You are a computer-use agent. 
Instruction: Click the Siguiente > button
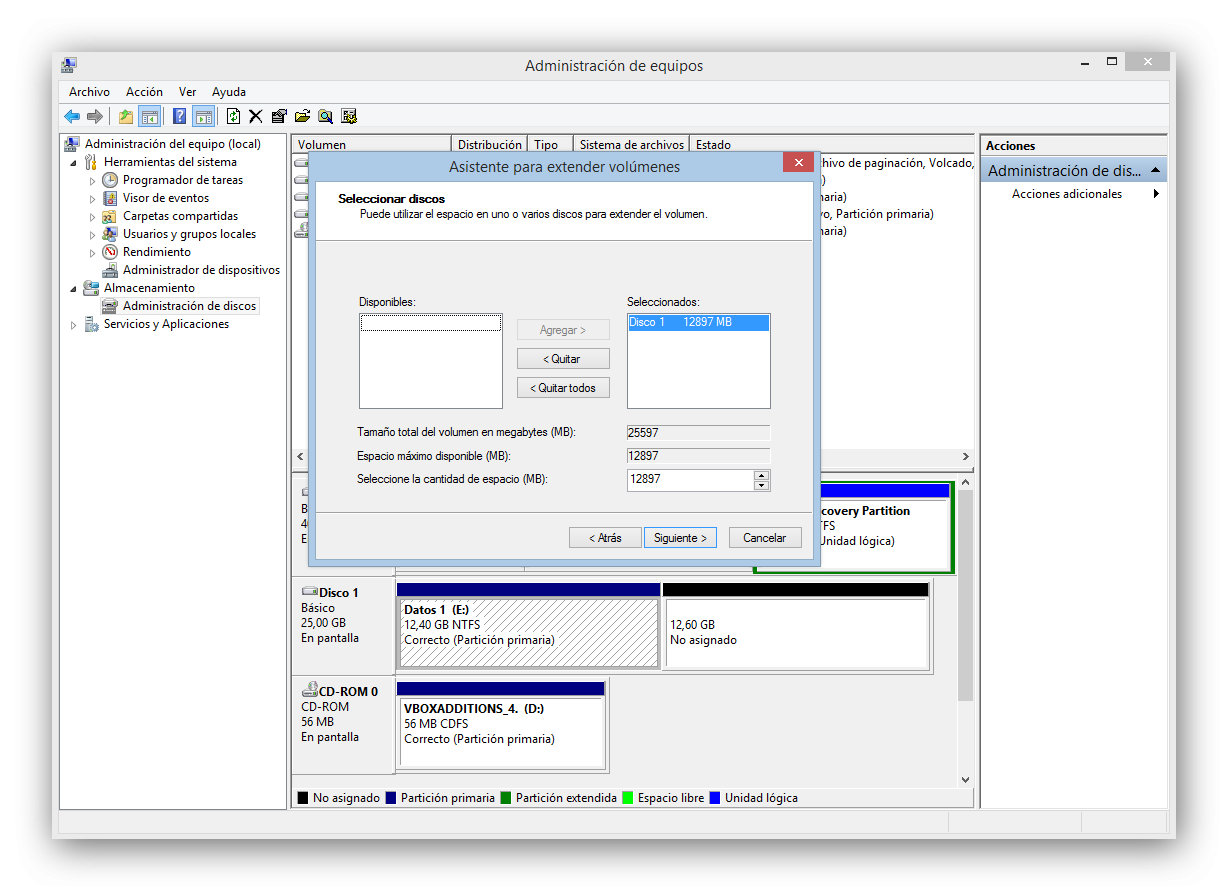(x=680, y=538)
